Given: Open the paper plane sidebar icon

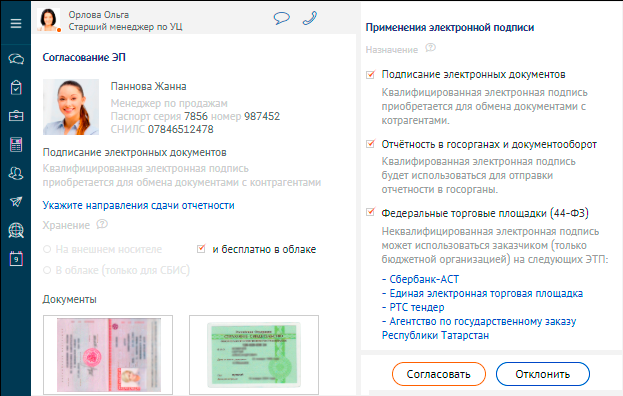Looking at the screenshot, I should [16, 202].
